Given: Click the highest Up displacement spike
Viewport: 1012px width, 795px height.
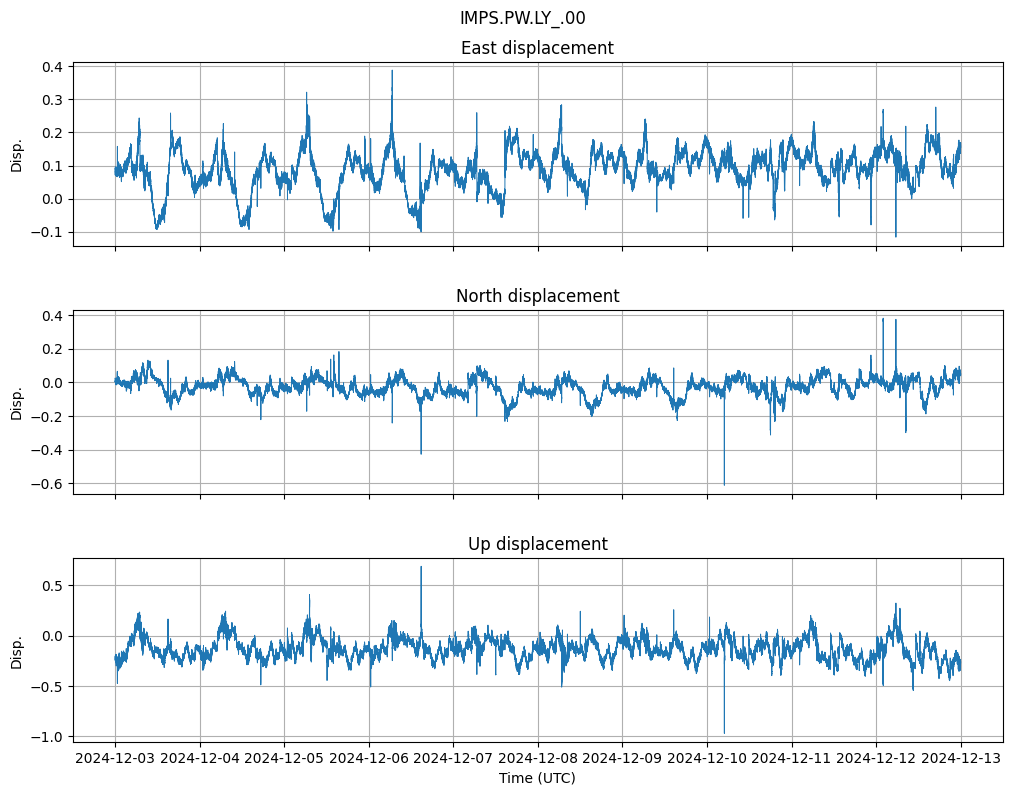Looking at the screenshot, I should pyautogui.click(x=421, y=567).
